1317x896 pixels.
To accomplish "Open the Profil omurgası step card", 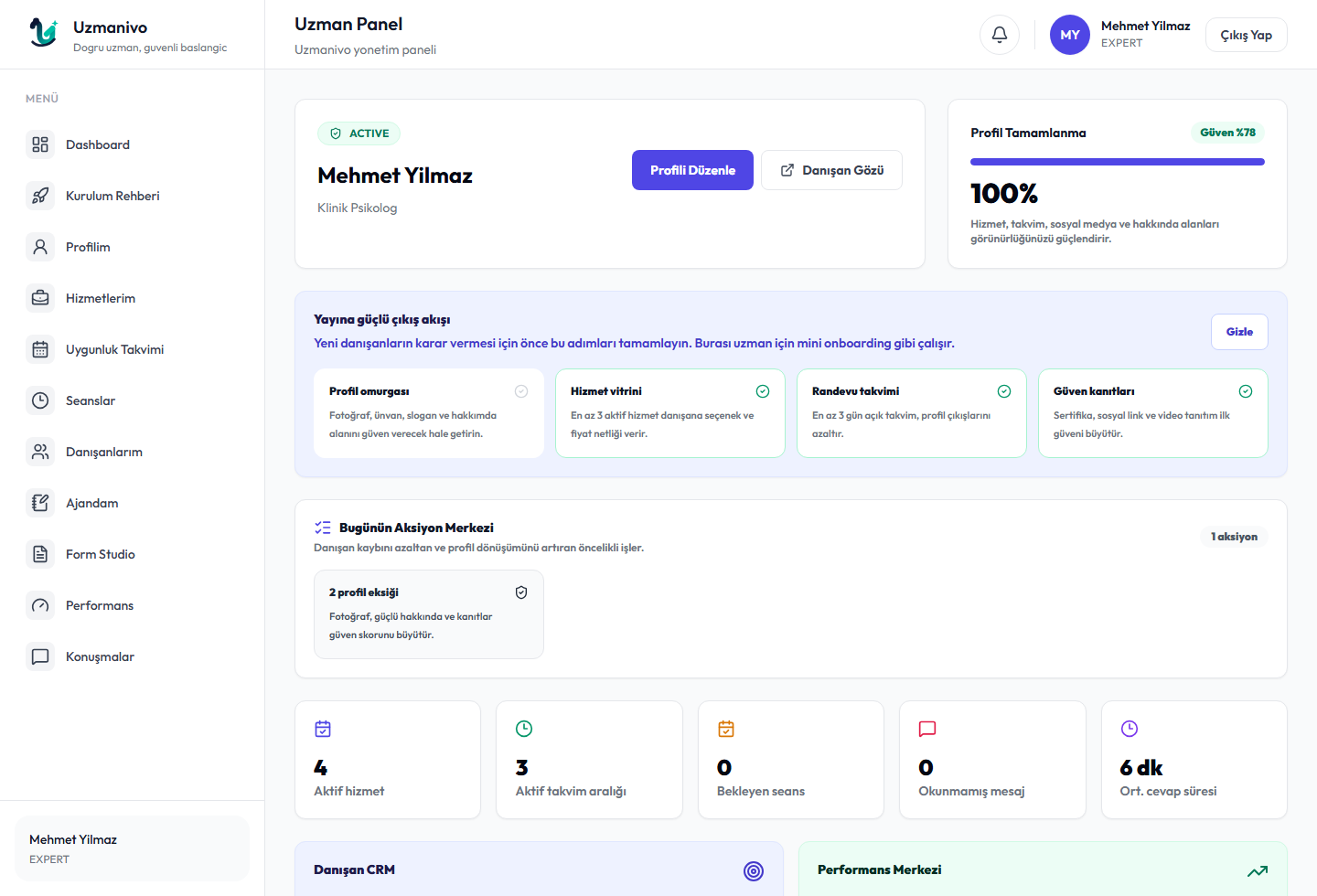I will tap(429, 413).
